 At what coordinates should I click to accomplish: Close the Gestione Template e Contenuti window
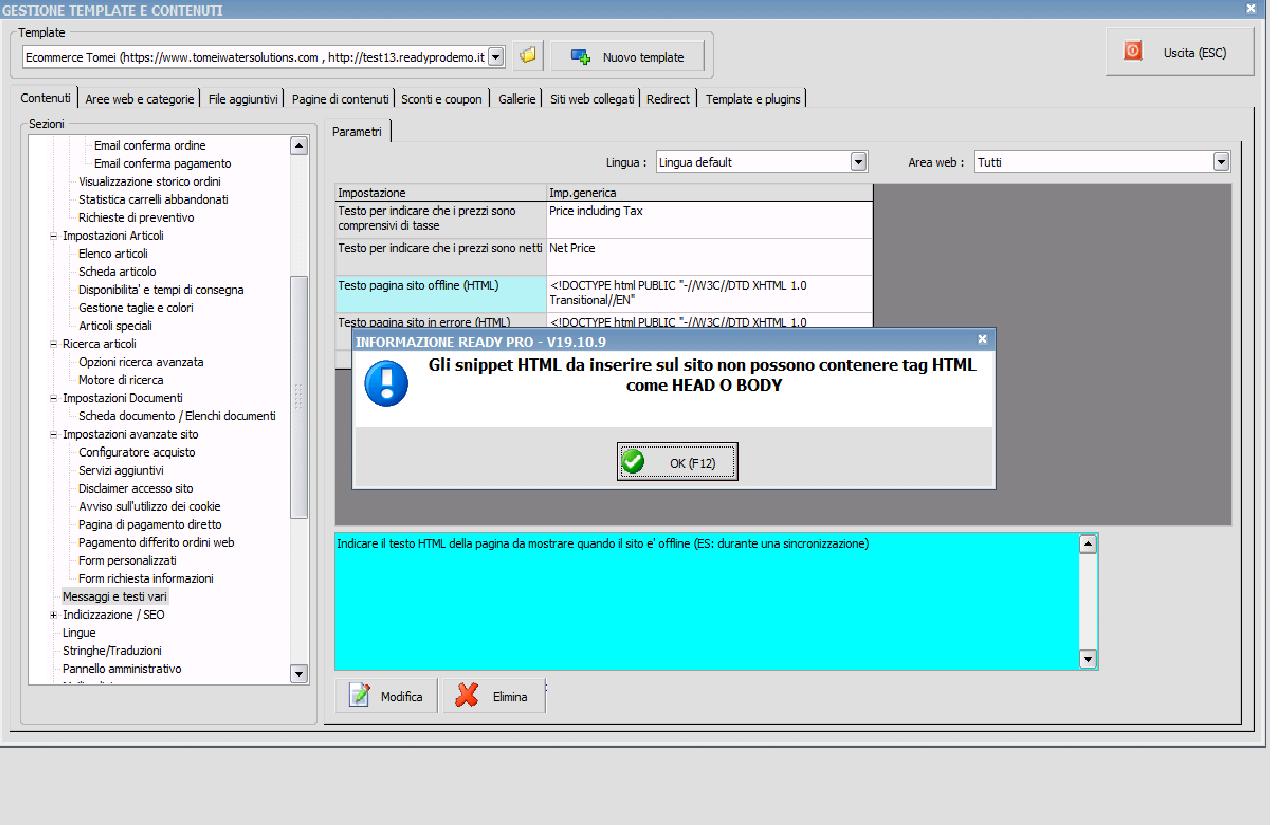pos(1250,8)
